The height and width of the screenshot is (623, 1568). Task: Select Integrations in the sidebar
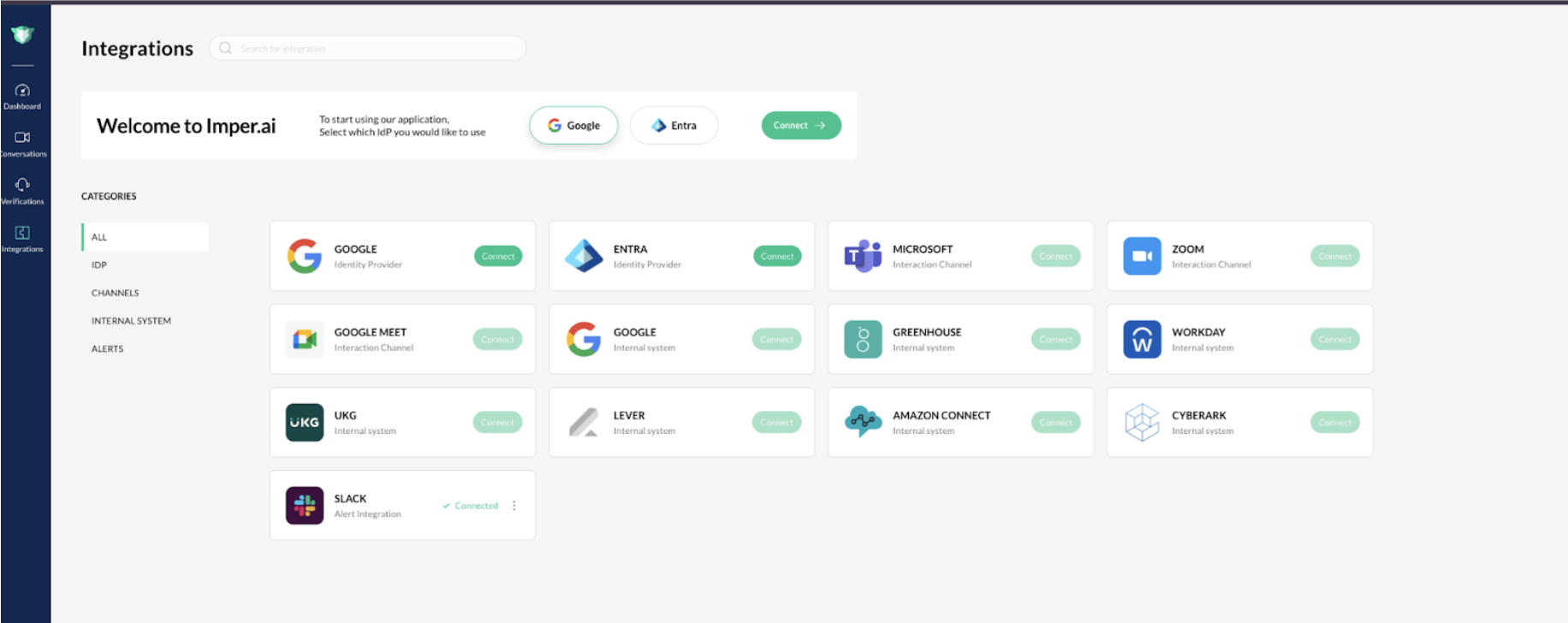coord(22,240)
